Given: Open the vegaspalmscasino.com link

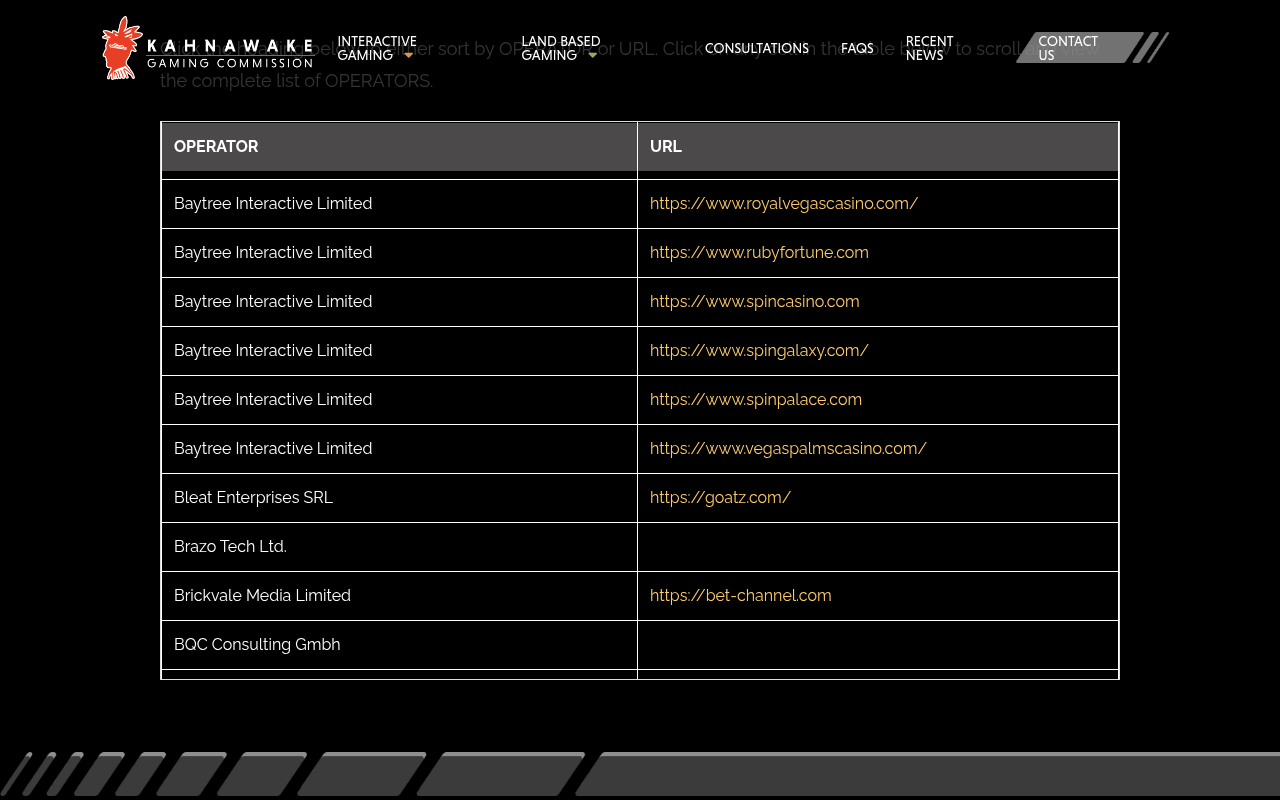Looking at the screenshot, I should [788, 448].
